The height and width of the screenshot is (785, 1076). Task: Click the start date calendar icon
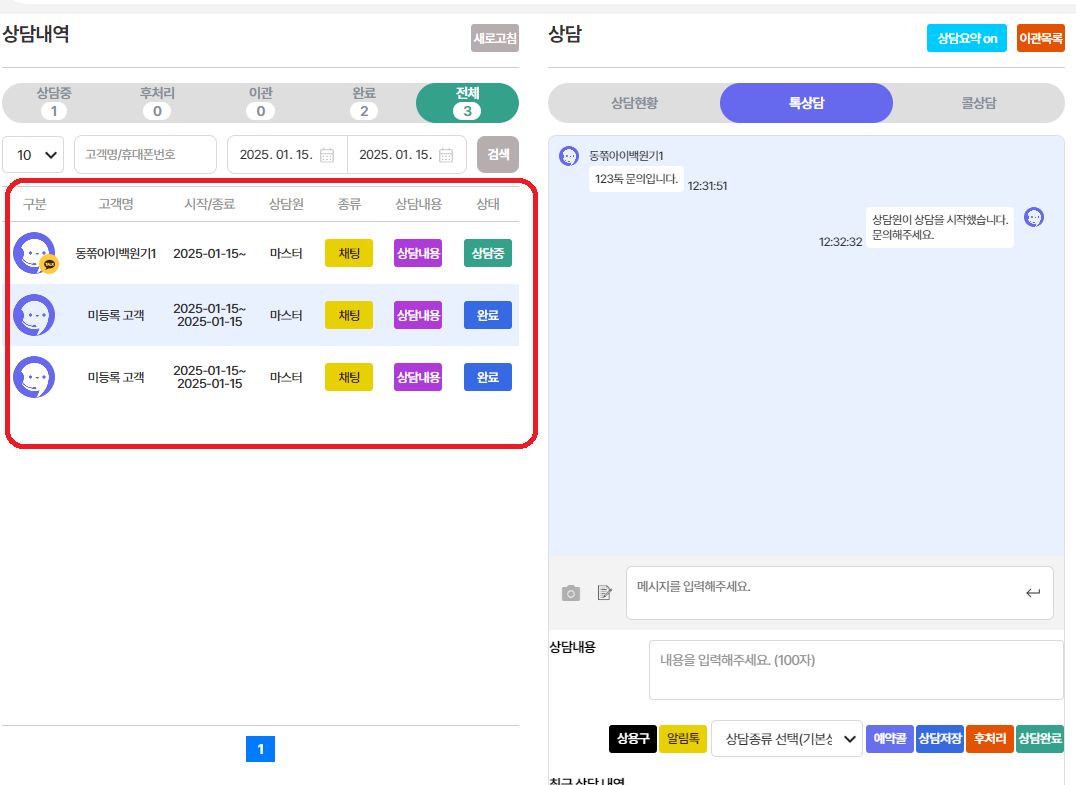[326, 155]
